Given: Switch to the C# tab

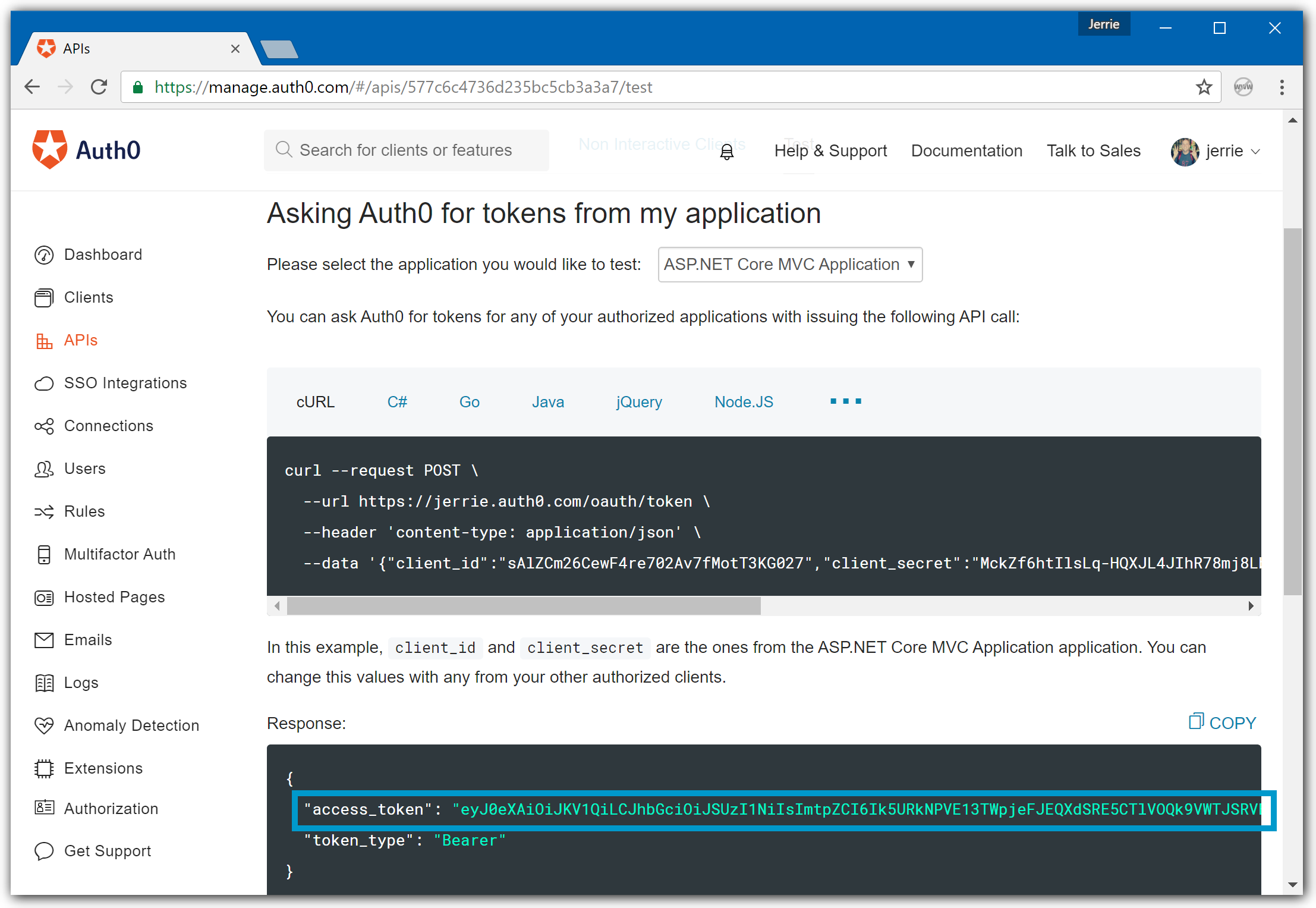Looking at the screenshot, I should 397,402.
